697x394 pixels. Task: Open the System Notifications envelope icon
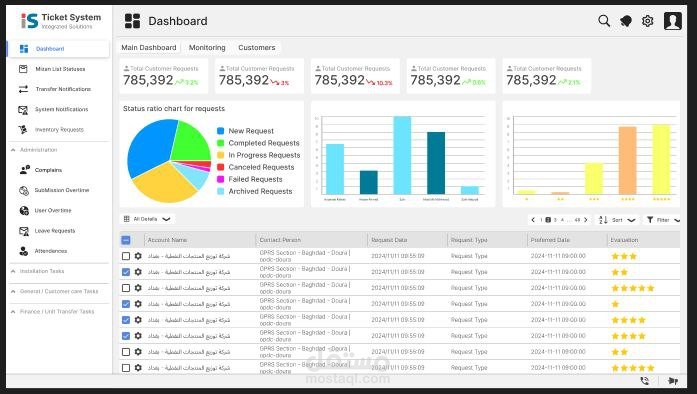click(23, 109)
